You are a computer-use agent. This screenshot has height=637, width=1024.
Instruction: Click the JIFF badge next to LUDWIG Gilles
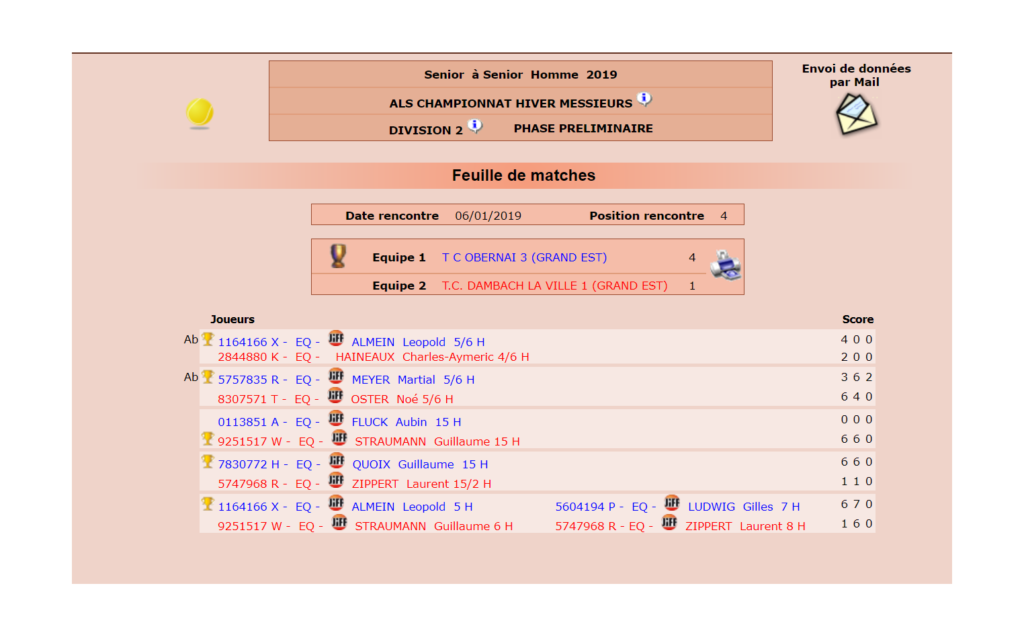(672, 504)
